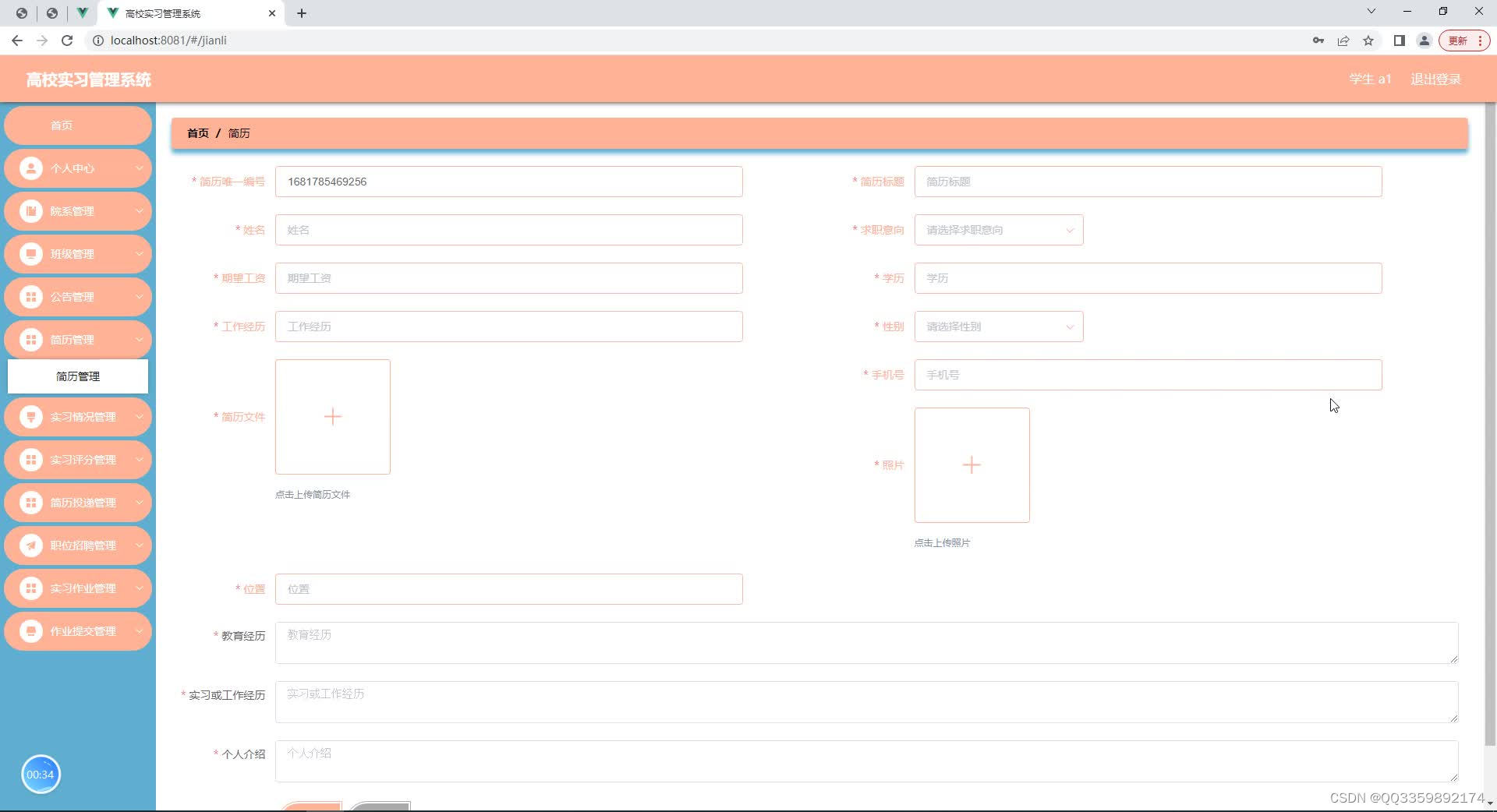
Task: Expand 作业提交管理 menu chevron
Action: click(140, 631)
